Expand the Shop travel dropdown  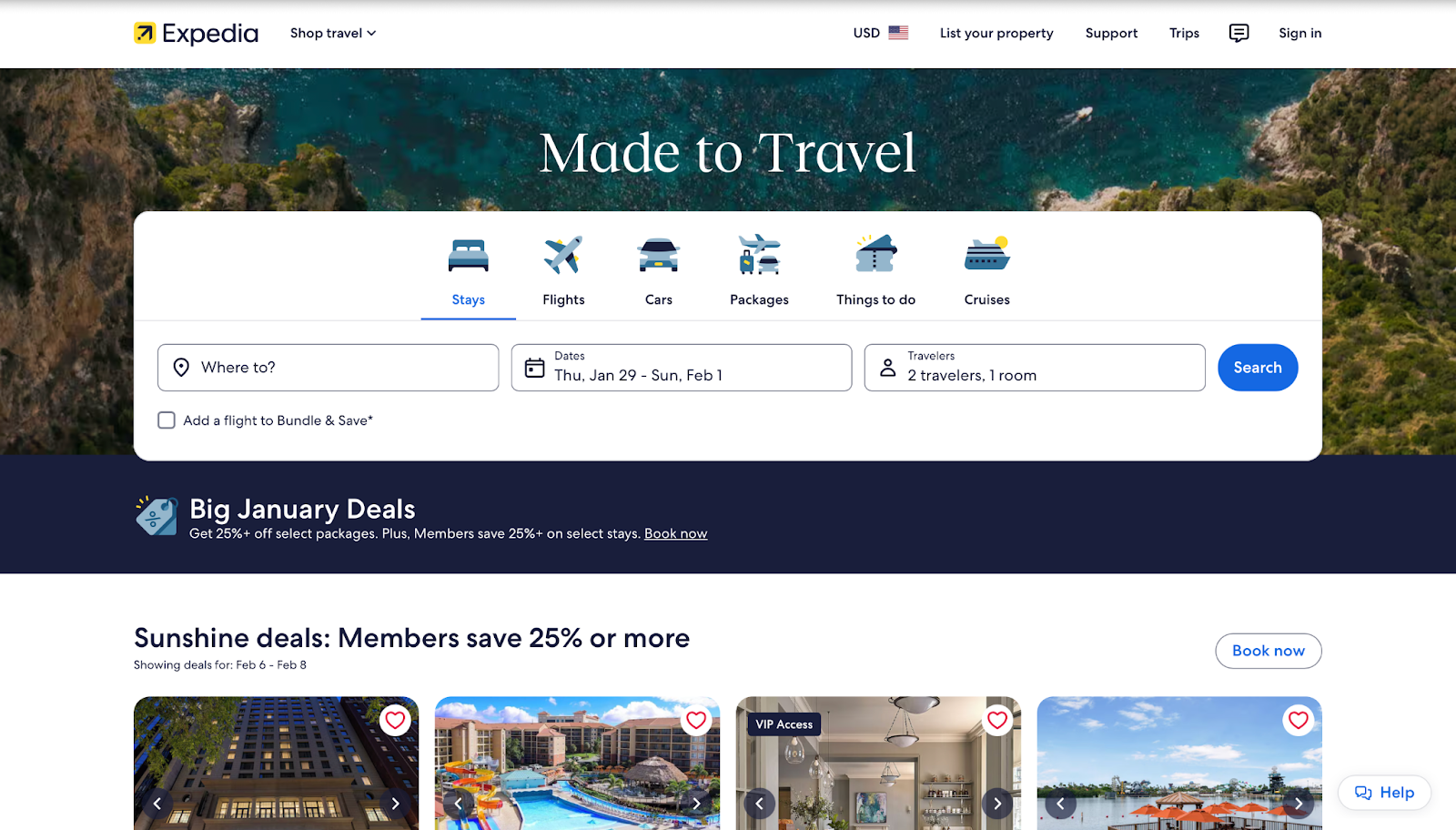point(333,33)
